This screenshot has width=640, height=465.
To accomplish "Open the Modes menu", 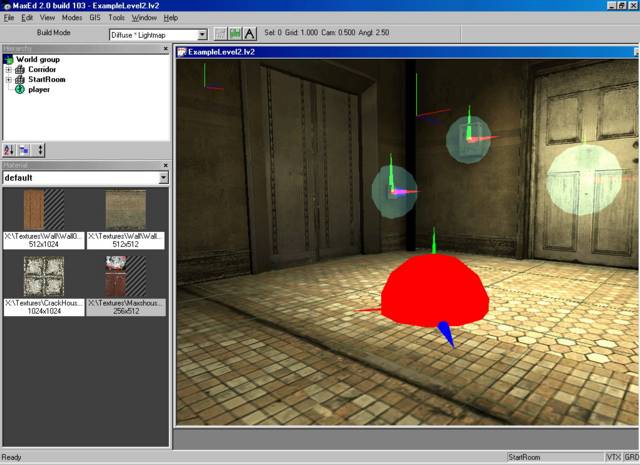I will [72, 18].
